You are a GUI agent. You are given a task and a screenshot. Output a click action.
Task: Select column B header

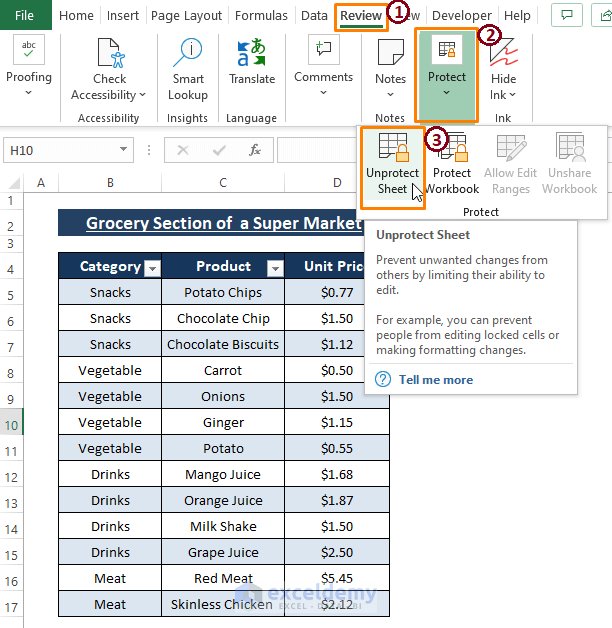tap(110, 183)
